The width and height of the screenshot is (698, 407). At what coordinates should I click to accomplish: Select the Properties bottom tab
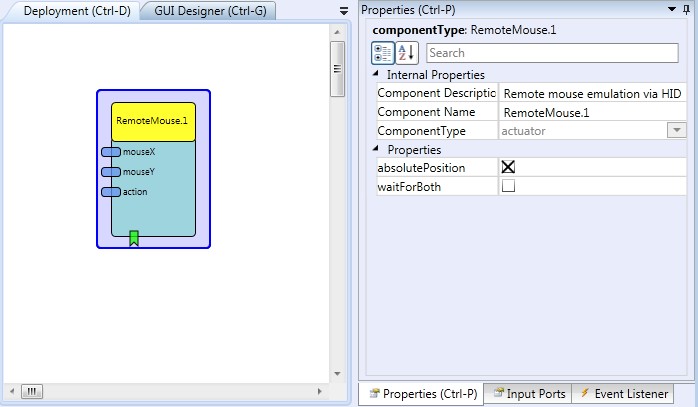[x=422, y=394]
